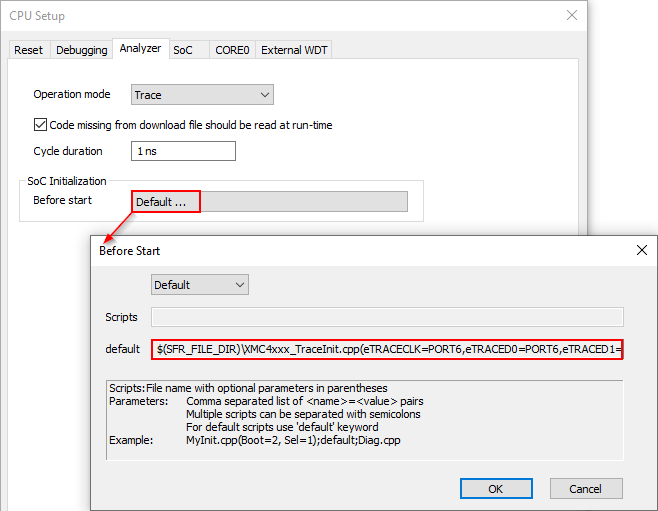Open the Debugging tab
The width and height of the screenshot is (658, 511).
click(x=81, y=50)
